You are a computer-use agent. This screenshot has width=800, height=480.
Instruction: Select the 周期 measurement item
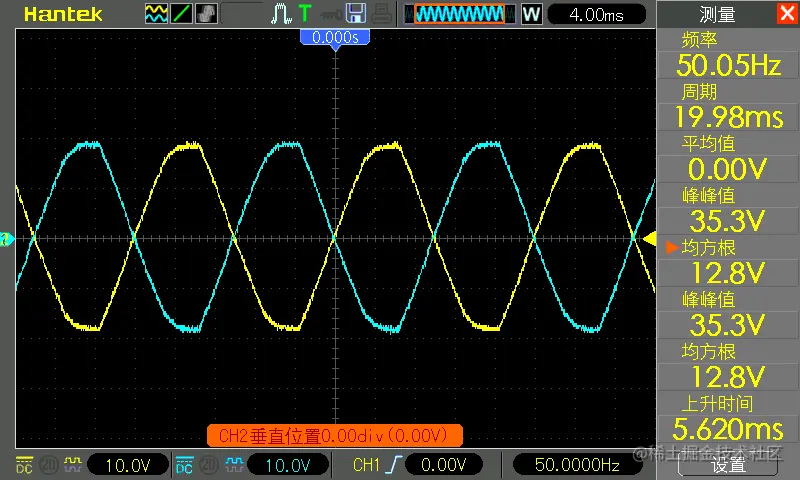click(699, 92)
